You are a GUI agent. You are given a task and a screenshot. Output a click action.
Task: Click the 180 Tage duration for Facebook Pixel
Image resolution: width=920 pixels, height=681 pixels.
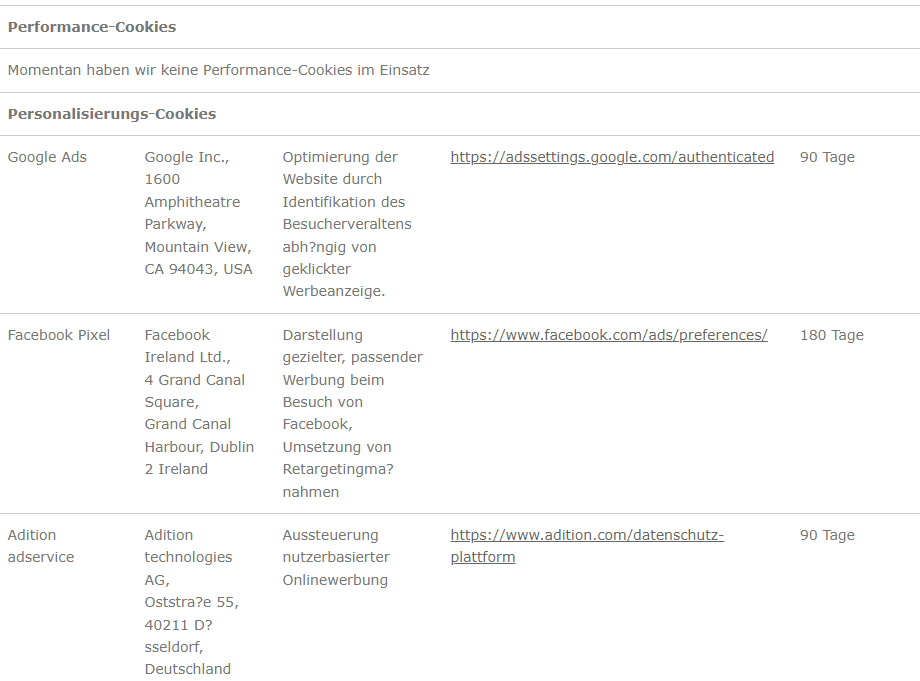coord(831,335)
